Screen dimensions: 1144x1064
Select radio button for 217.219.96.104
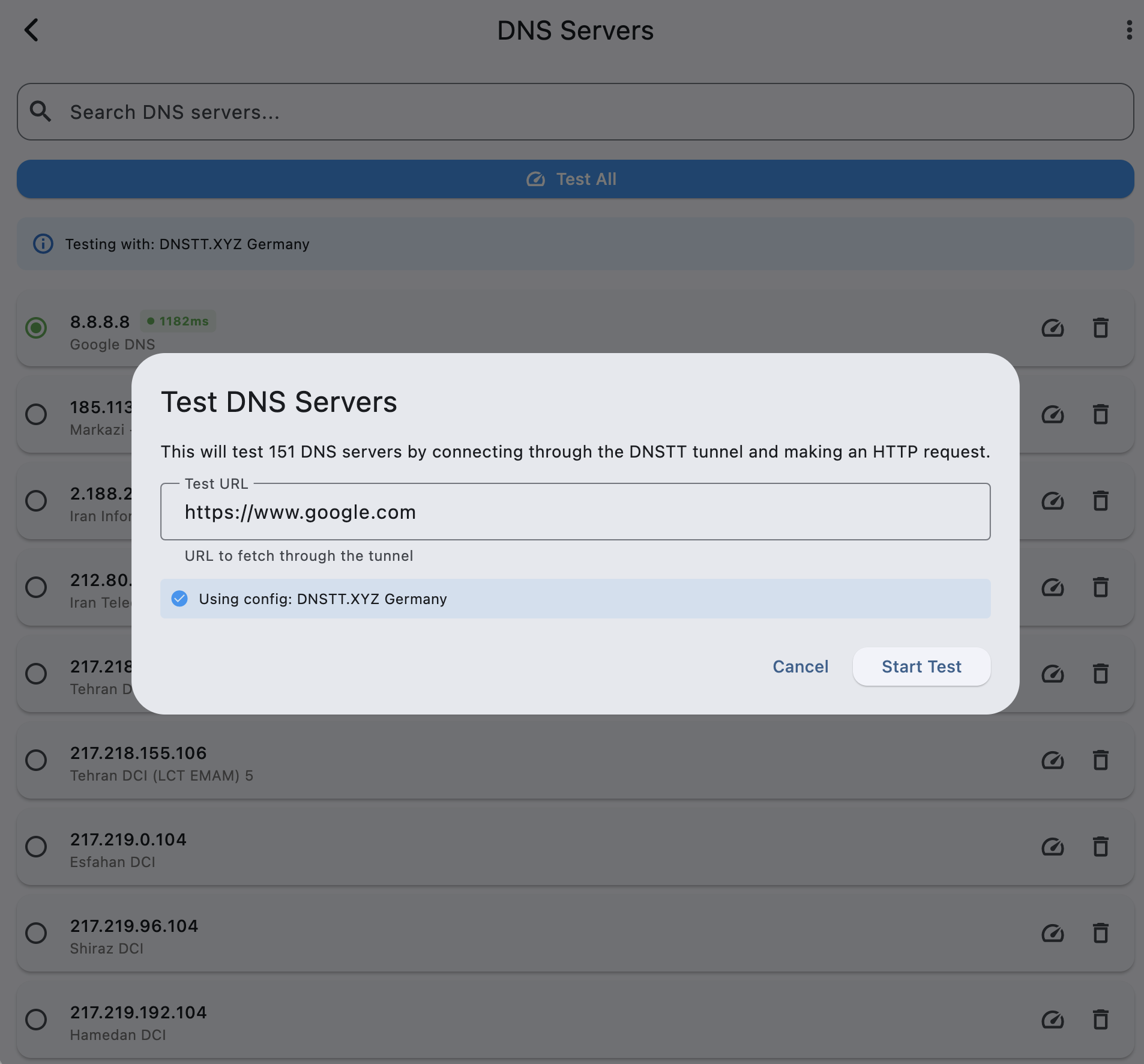(36, 933)
